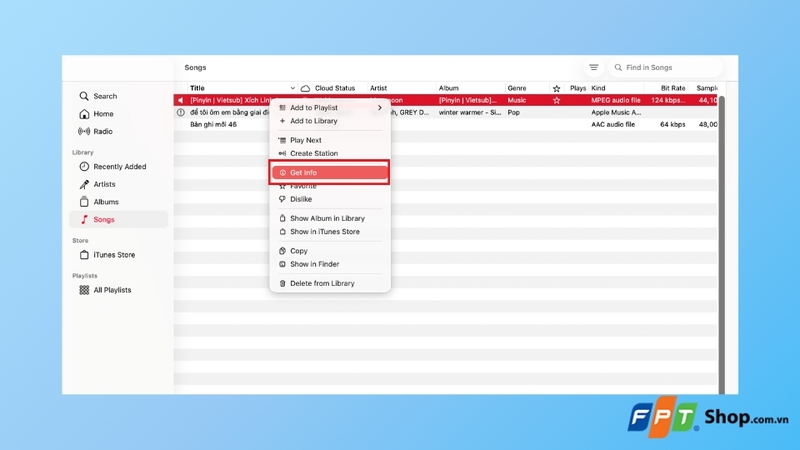The height and width of the screenshot is (450, 800).
Task: Click the All Playlists grid icon
Action: pos(84,290)
